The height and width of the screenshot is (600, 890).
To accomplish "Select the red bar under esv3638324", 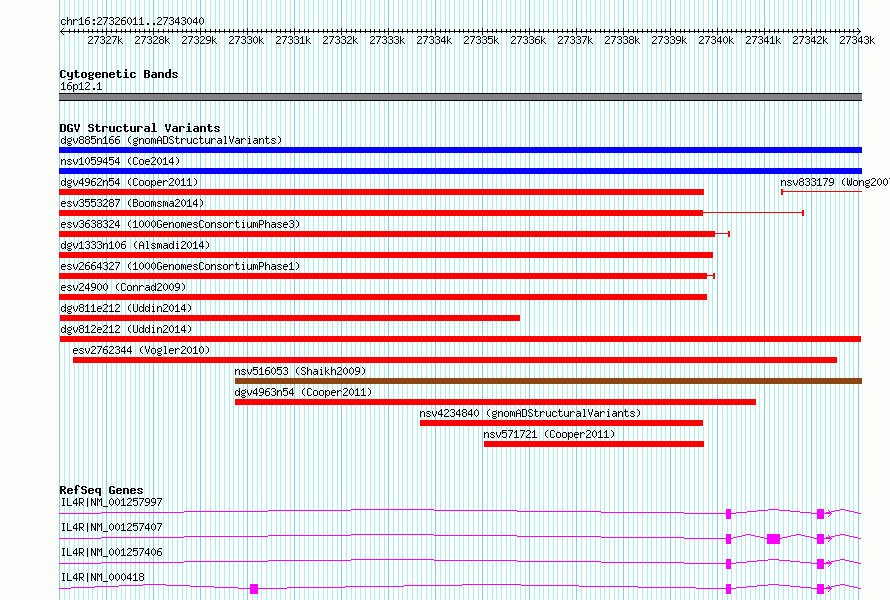I will [387, 234].
